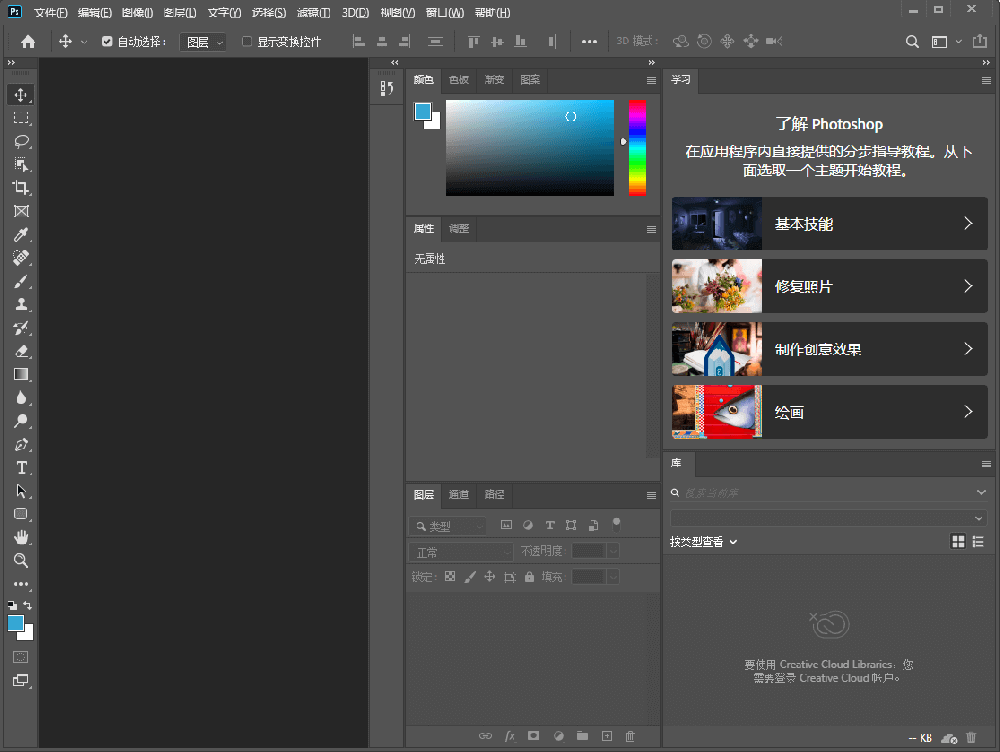Open the Layers panel options menu

[x=651, y=495]
